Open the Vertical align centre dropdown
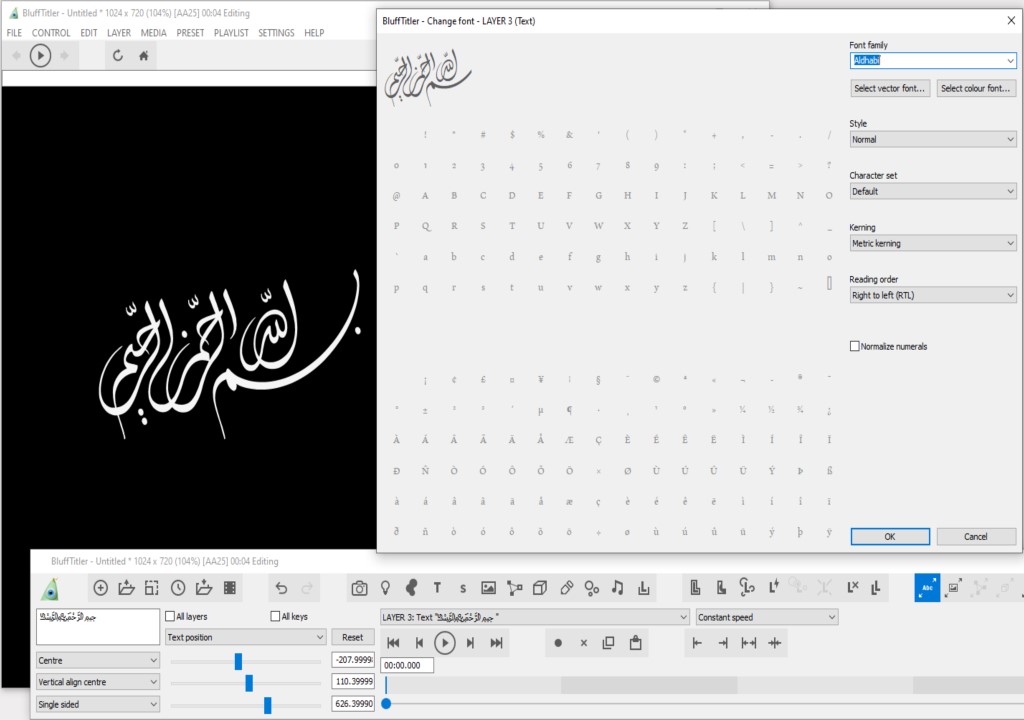This screenshot has width=1024, height=720. [x=98, y=682]
